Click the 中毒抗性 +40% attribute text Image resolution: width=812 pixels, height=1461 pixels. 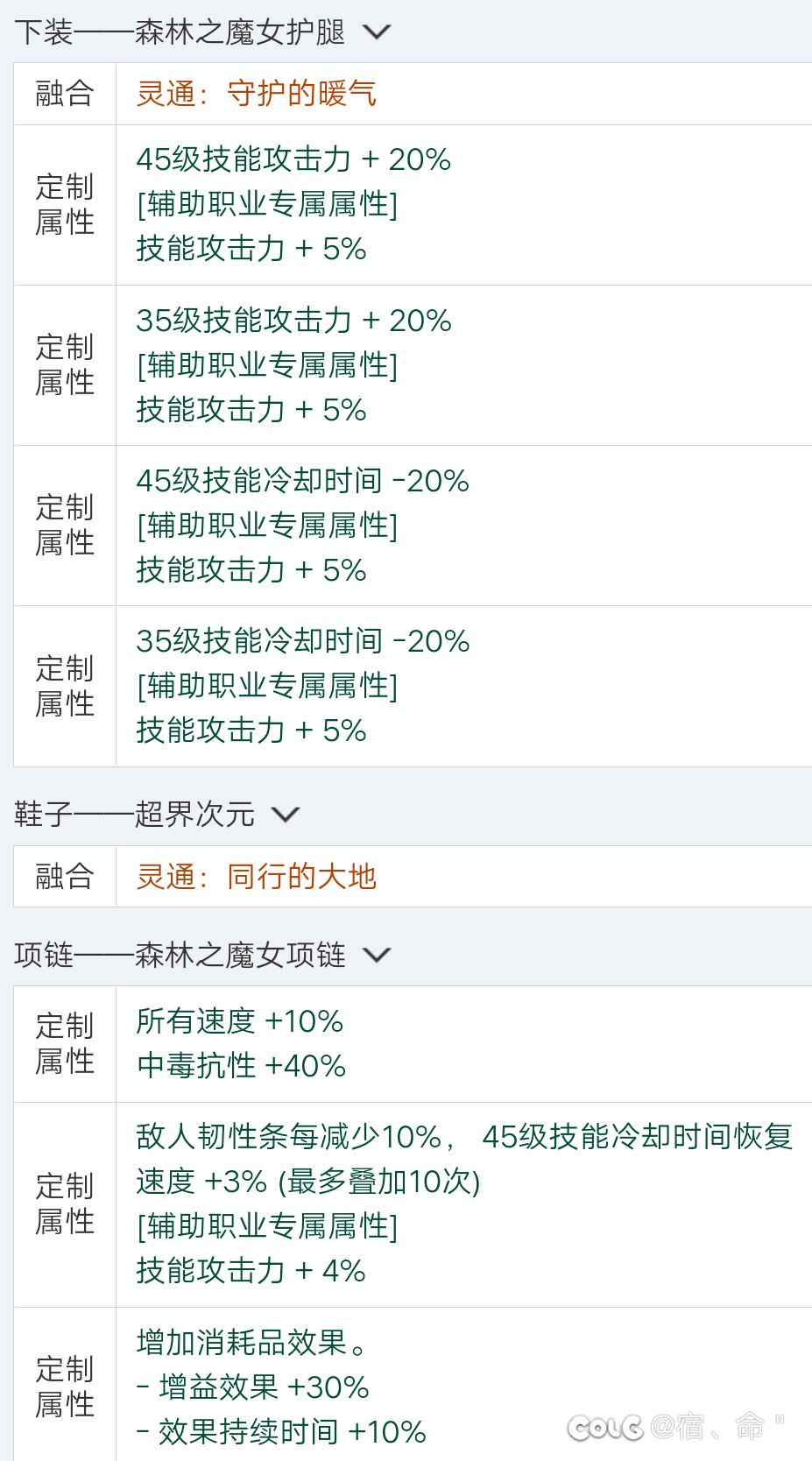242,1066
